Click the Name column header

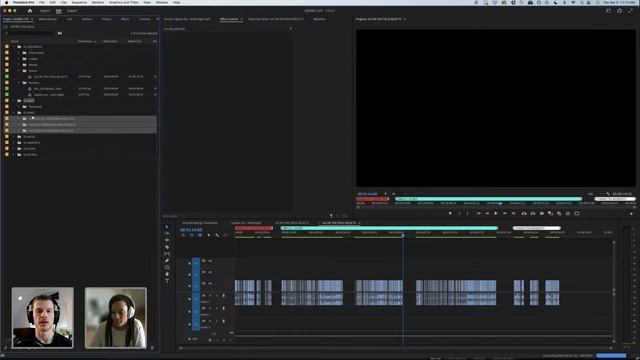coord(15,41)
